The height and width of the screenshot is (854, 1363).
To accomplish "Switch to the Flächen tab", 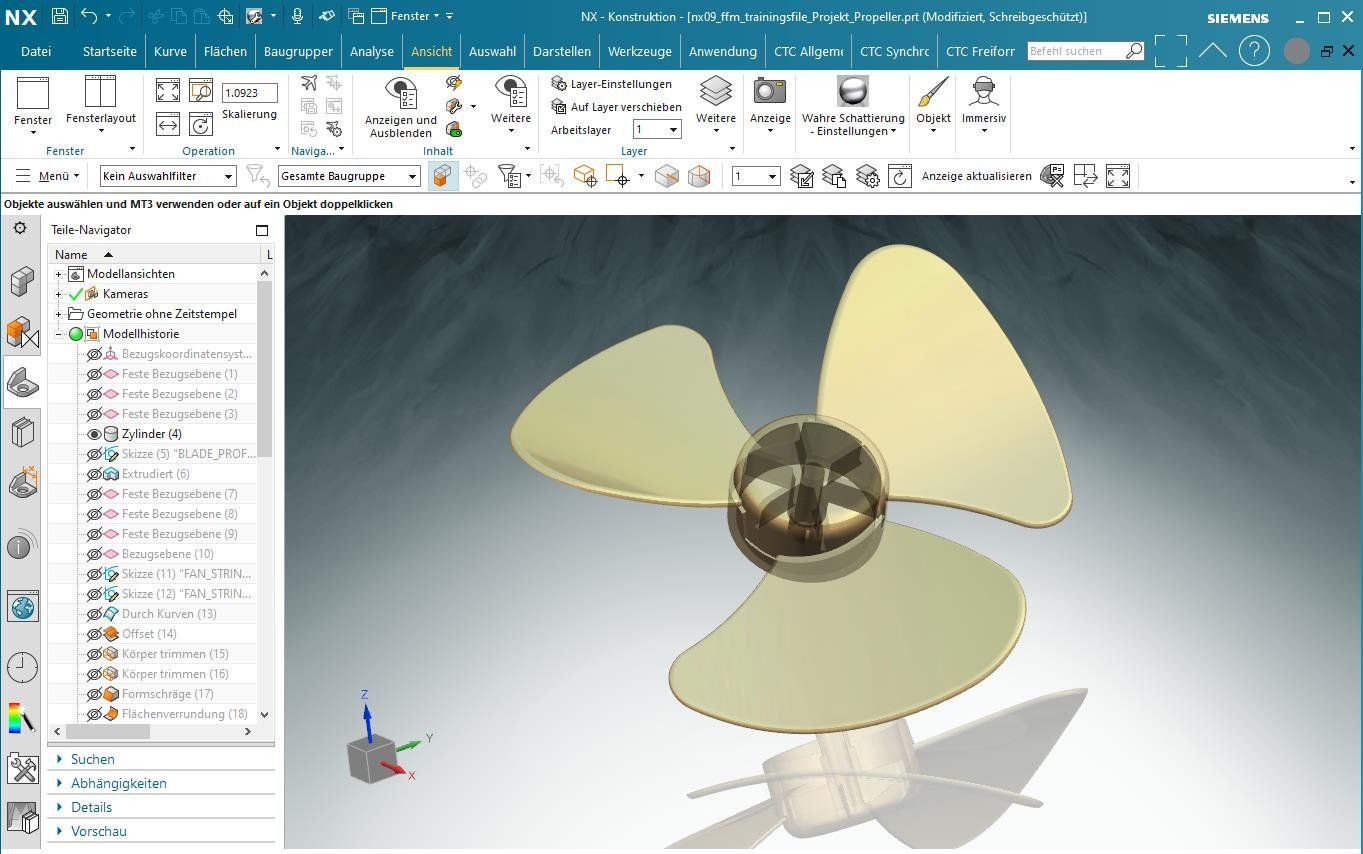I will (225, 51).
